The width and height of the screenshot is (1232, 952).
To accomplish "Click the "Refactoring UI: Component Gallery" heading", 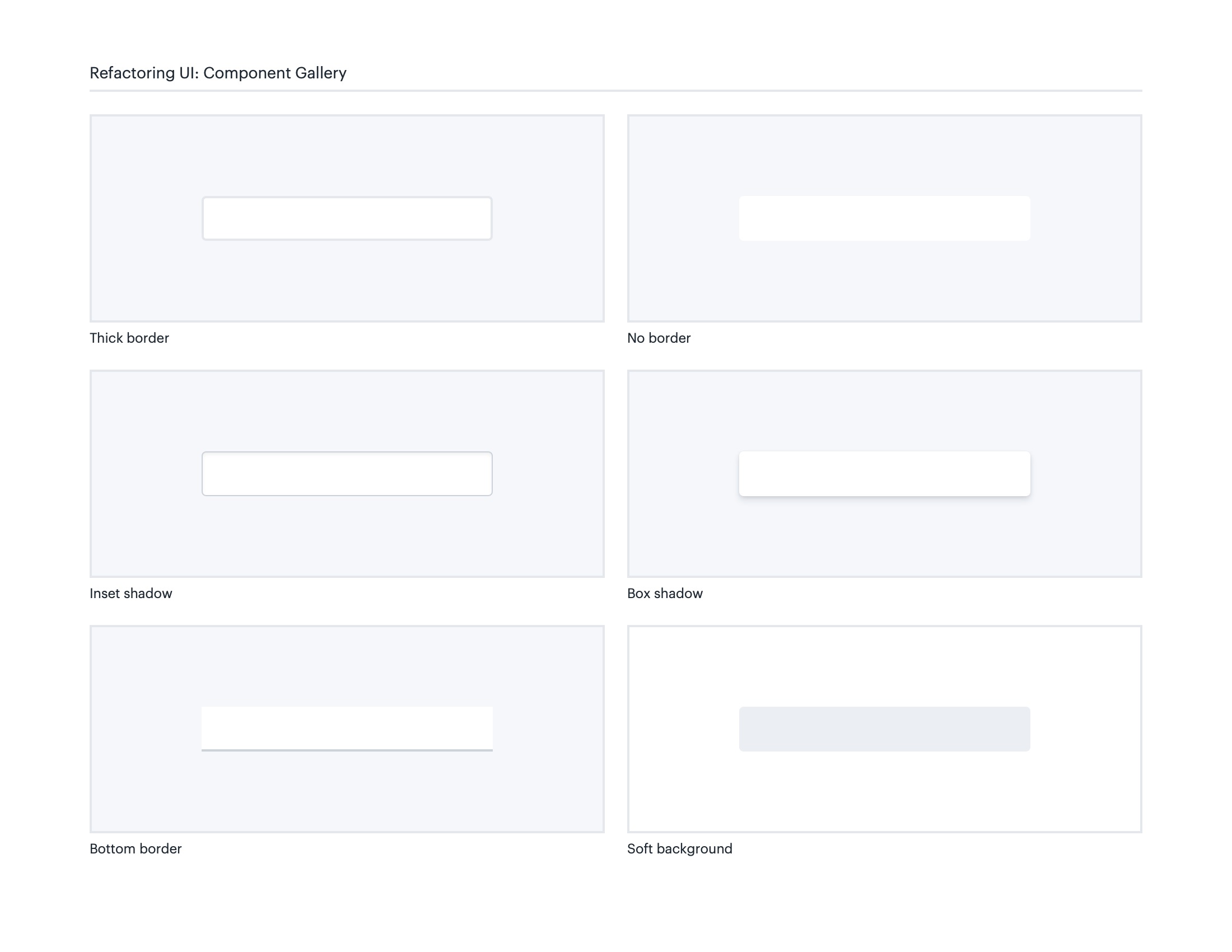I will 218,73.
